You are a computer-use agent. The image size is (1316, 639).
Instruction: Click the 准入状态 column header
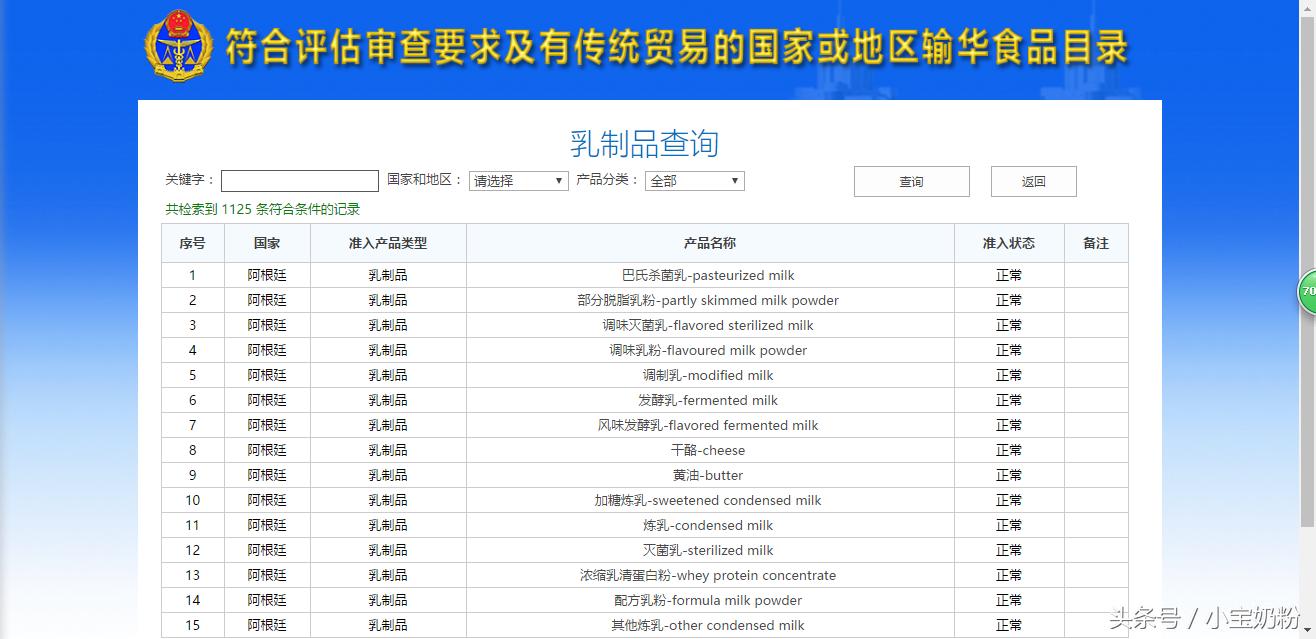[x=1008, y=242]
